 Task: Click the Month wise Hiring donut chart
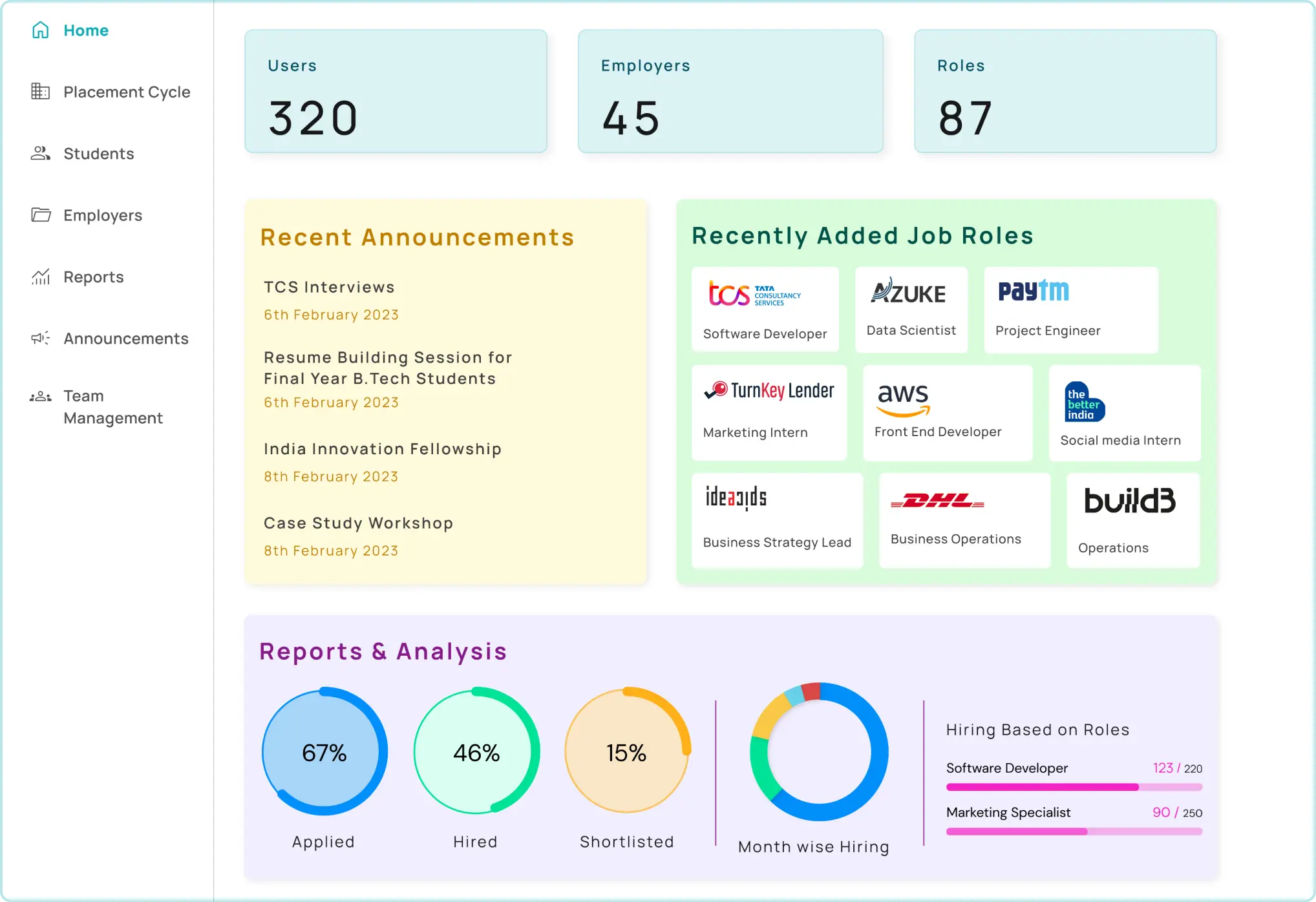pyautogui.click(x=819, y=752)
